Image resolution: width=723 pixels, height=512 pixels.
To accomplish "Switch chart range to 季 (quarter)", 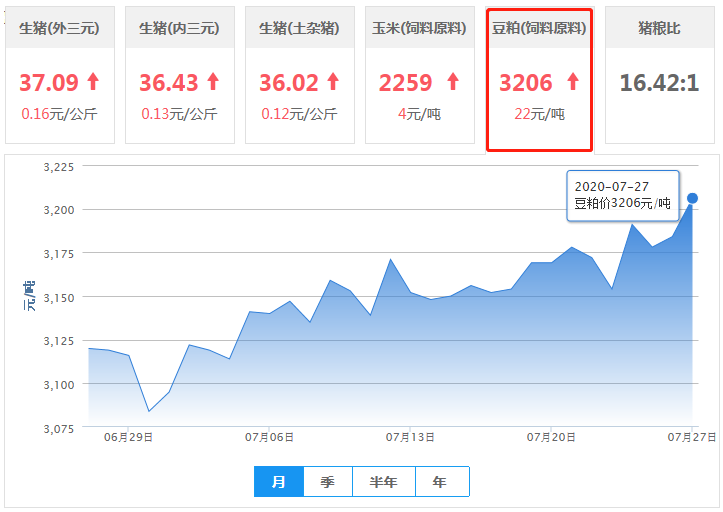I will pos(328,482).
